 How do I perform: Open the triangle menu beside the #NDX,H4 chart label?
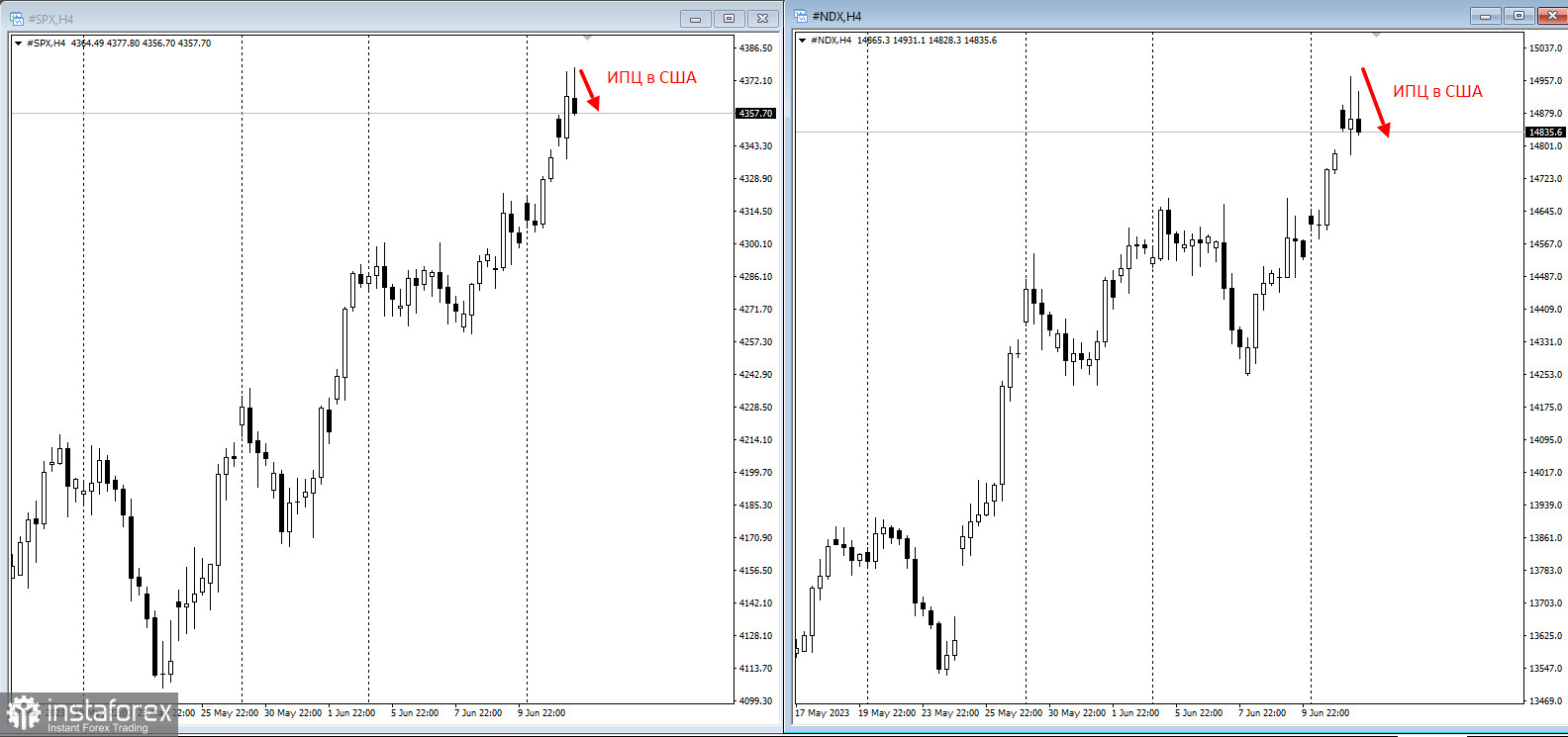[x=802, y=41]
